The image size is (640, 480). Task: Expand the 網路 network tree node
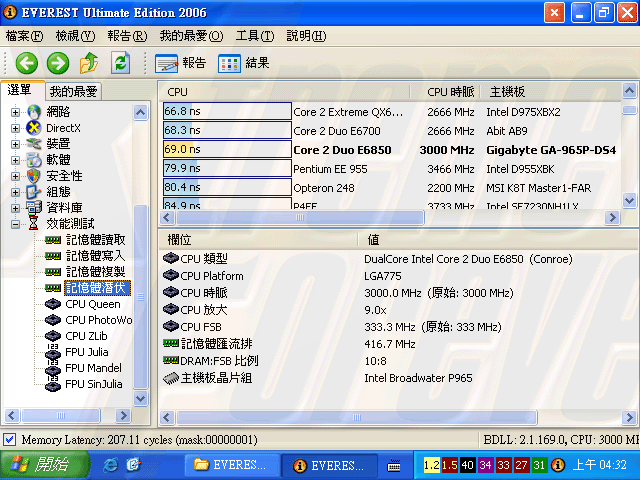pos(16,112)
